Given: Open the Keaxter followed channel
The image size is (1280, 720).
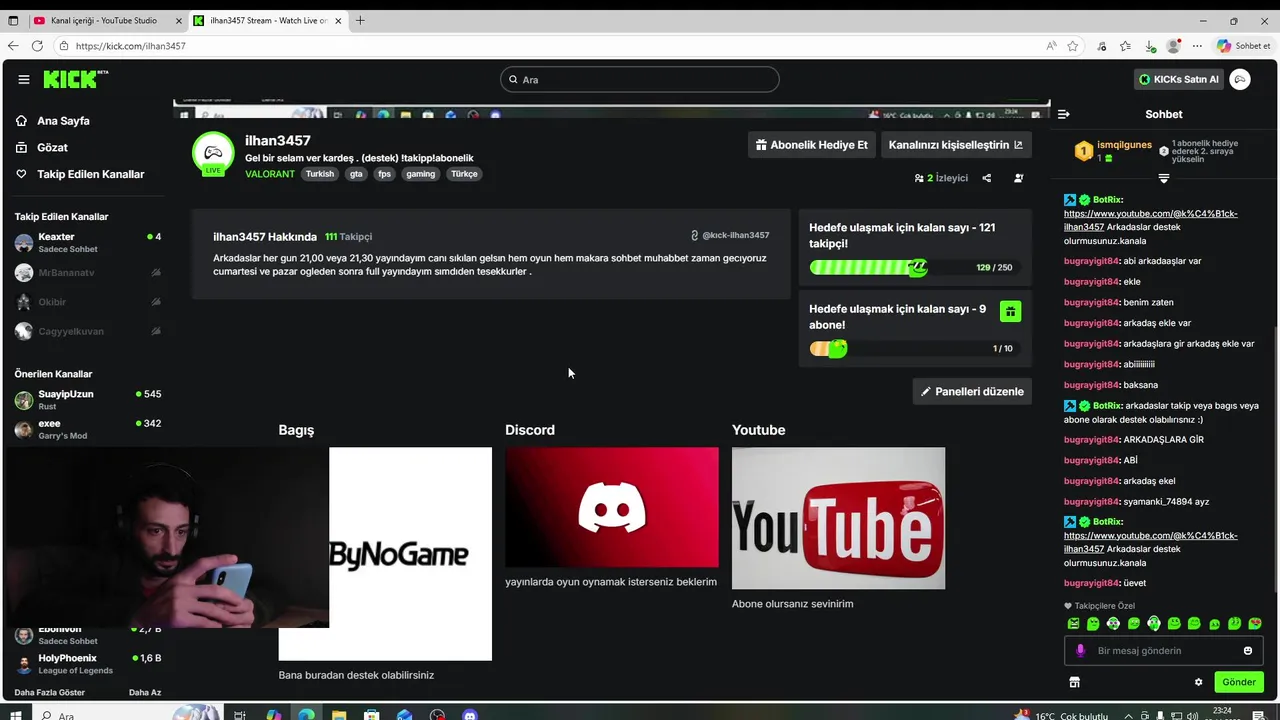Looking at the screenshot, I should (x=88, y=243).
